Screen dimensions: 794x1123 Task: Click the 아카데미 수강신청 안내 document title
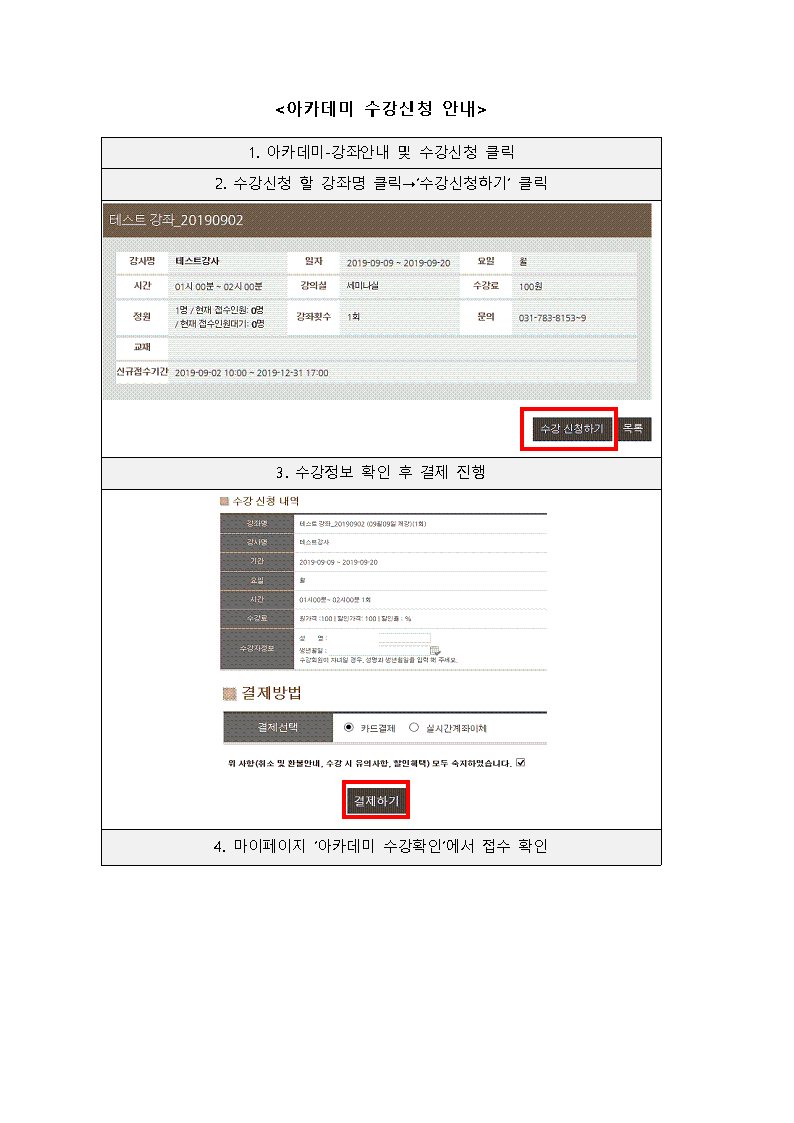381,109
